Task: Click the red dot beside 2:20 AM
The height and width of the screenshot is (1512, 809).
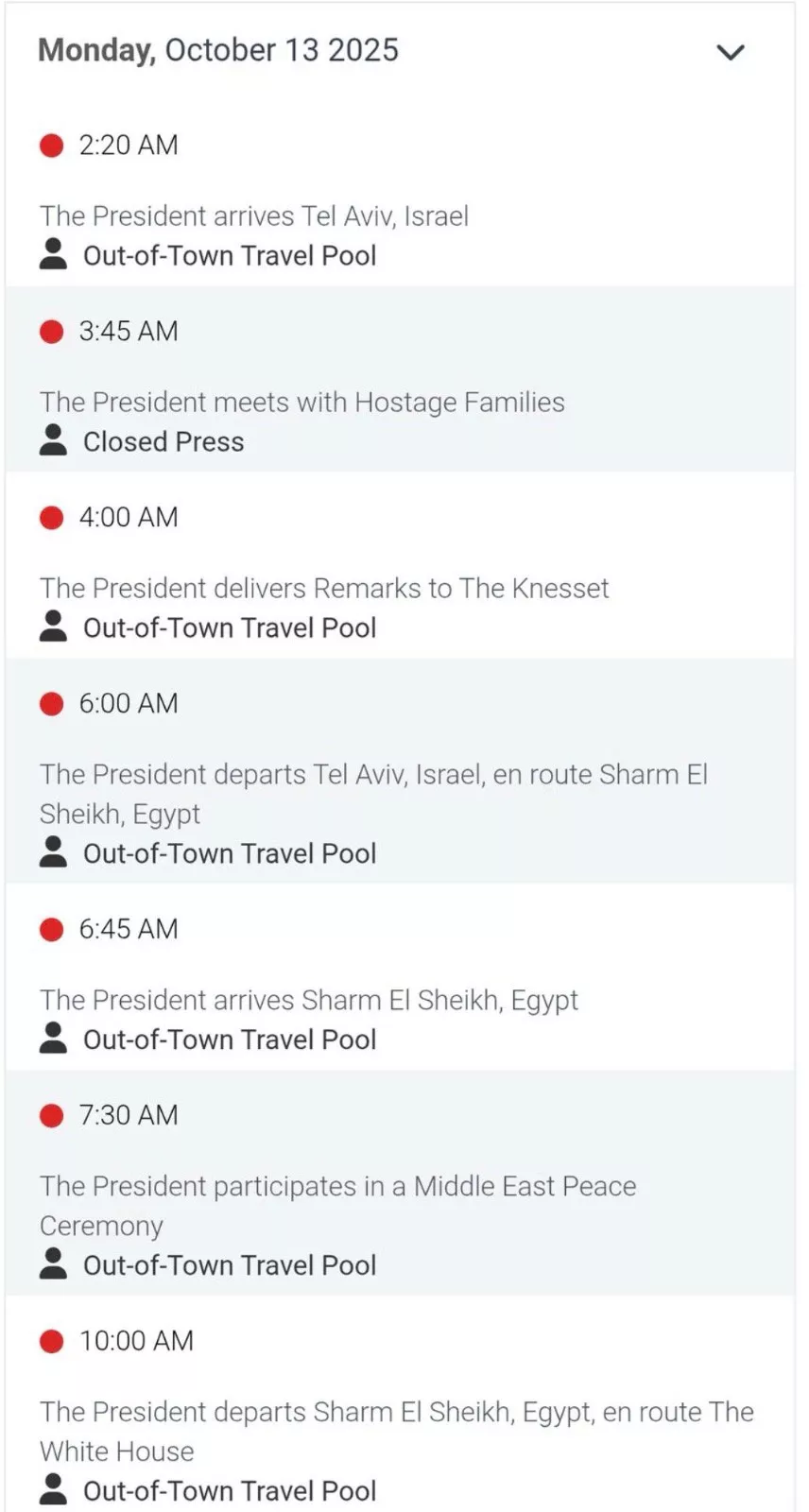Action: (x=51, y=146)
